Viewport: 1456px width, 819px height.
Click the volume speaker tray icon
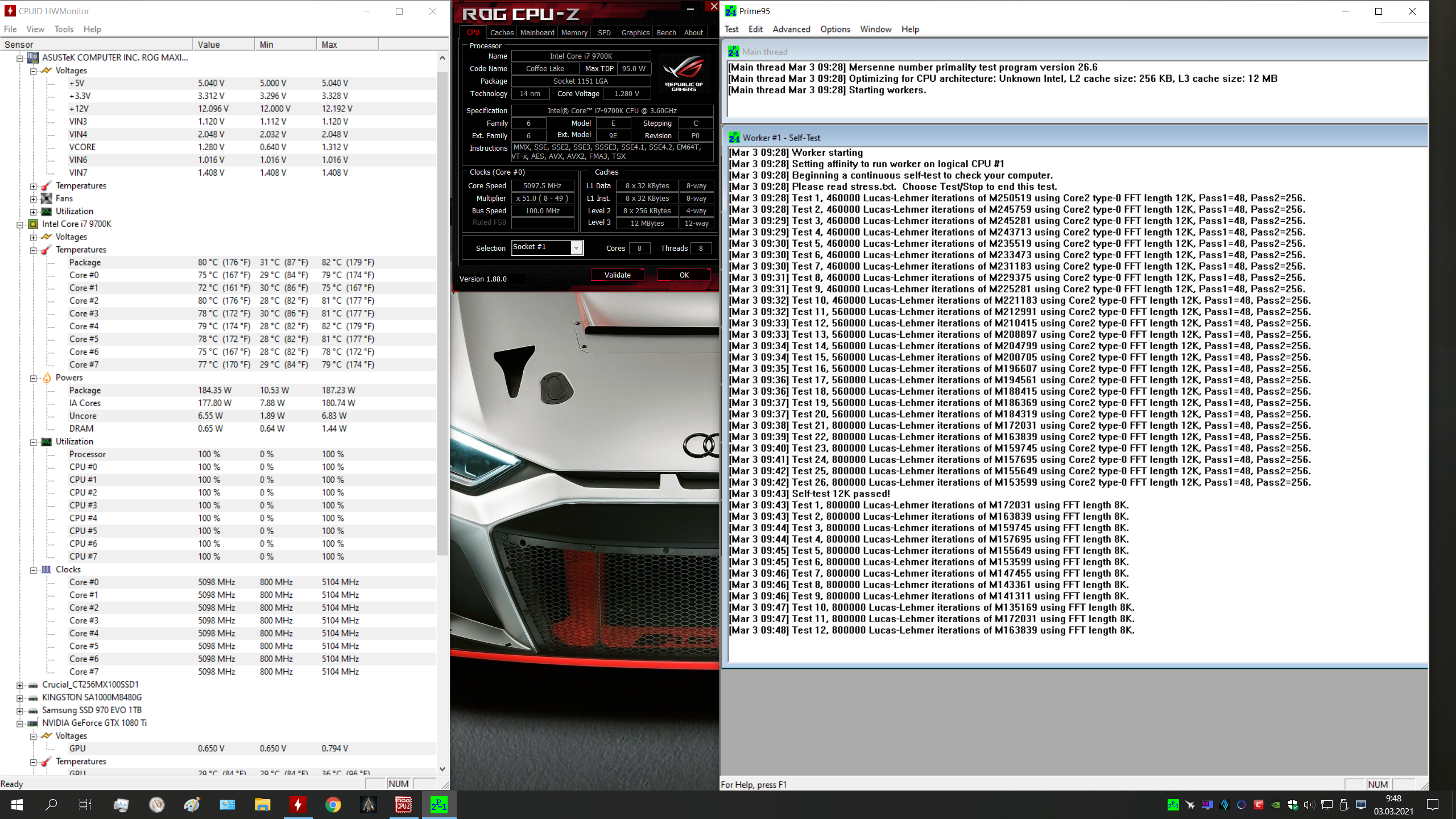[1309, 804]
